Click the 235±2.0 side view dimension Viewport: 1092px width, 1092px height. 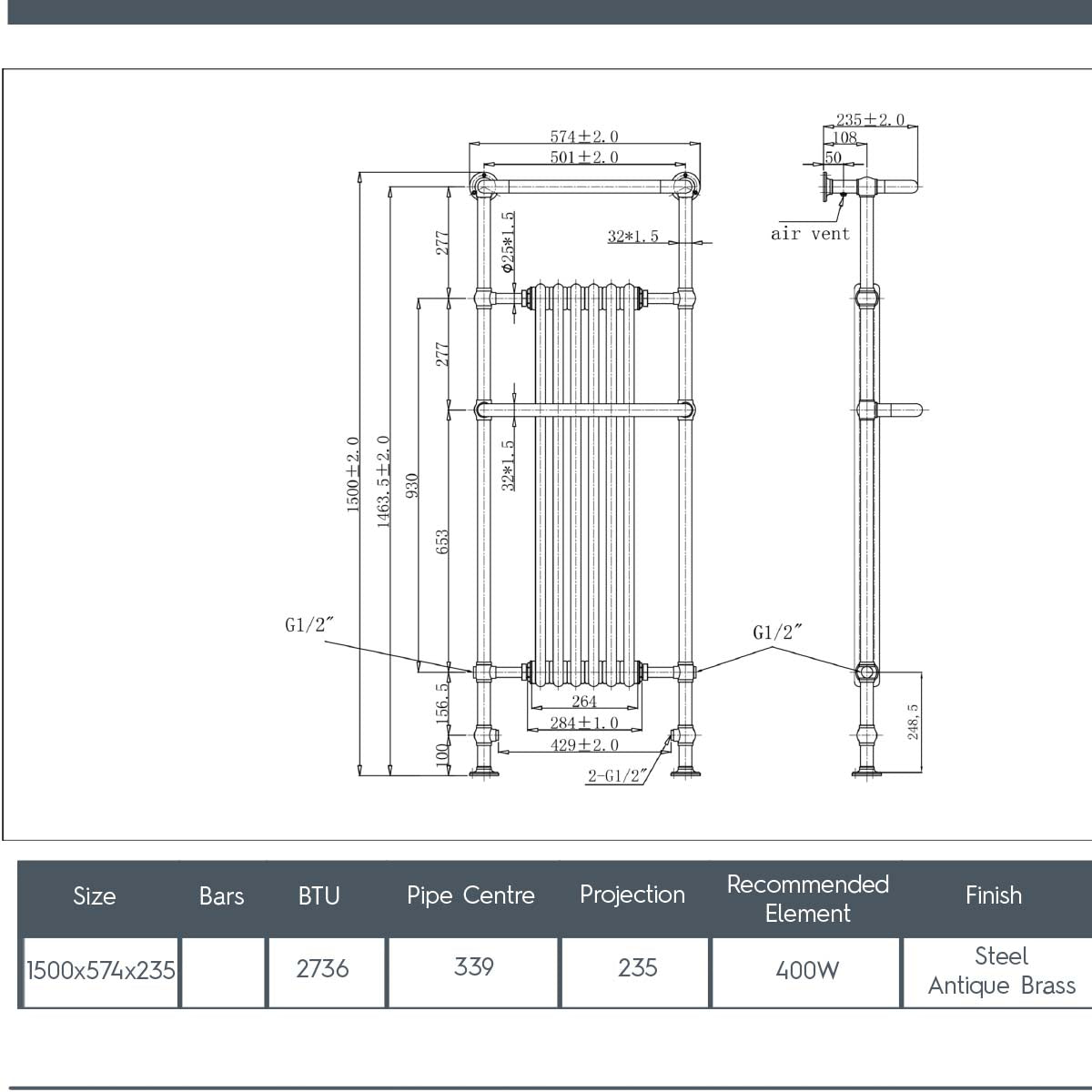871,120
